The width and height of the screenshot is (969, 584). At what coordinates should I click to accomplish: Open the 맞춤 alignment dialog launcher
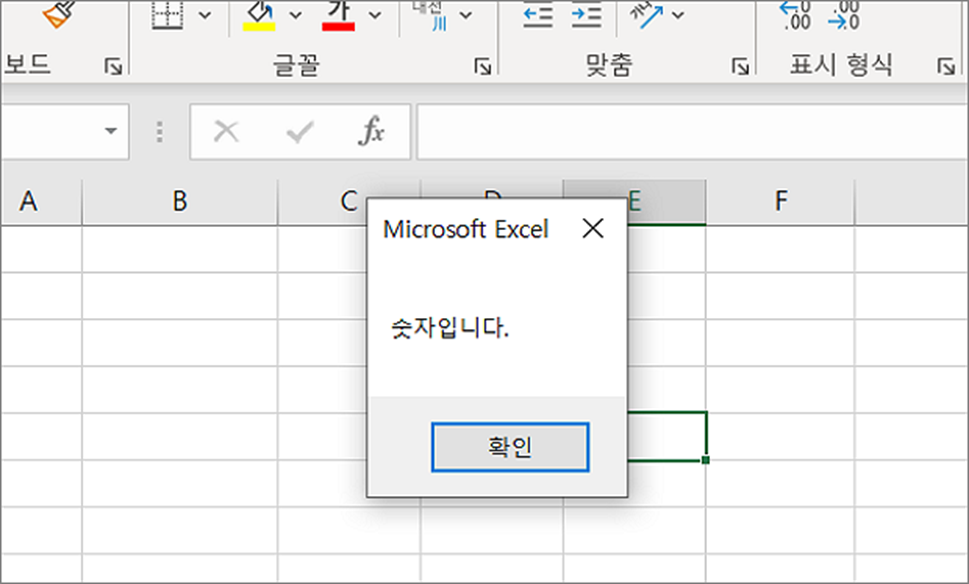[740, 66]
